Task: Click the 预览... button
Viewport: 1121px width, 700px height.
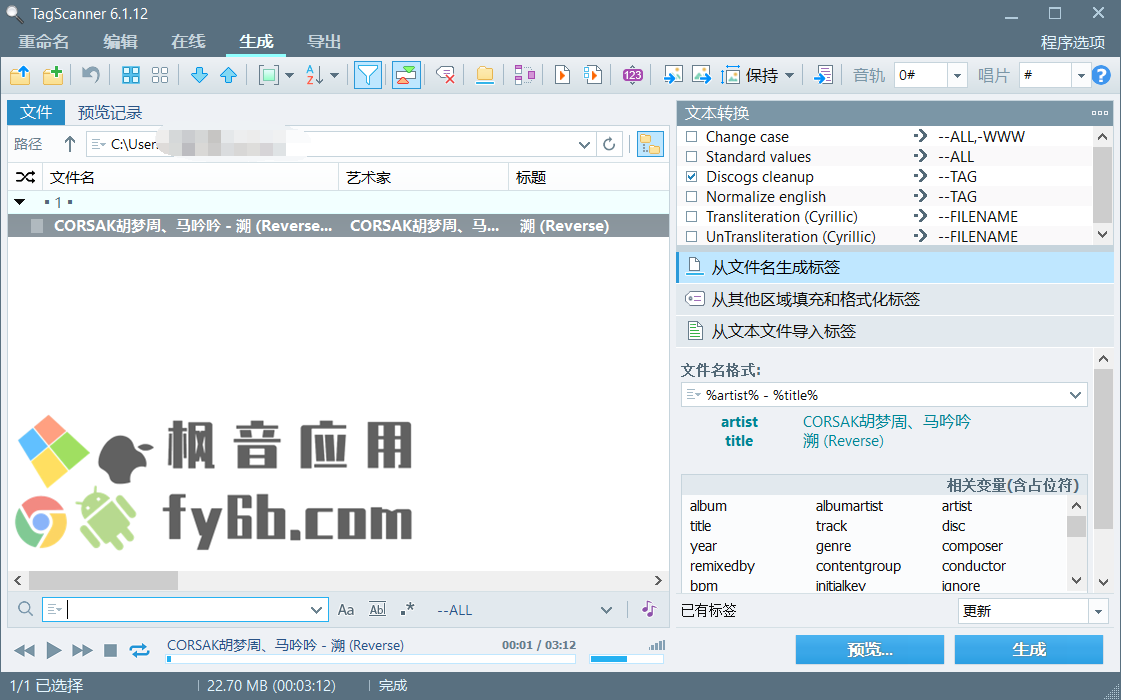Action: pyautogui.click(x=869, y=649)
